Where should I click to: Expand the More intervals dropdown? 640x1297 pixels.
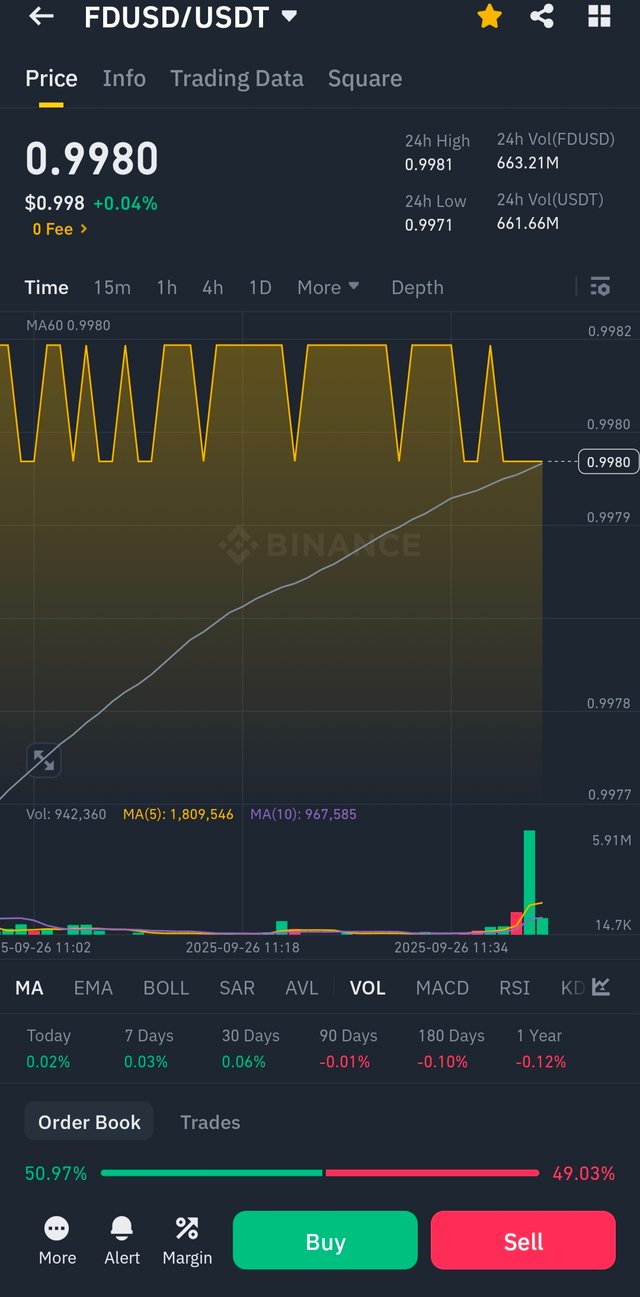[328, 287]
